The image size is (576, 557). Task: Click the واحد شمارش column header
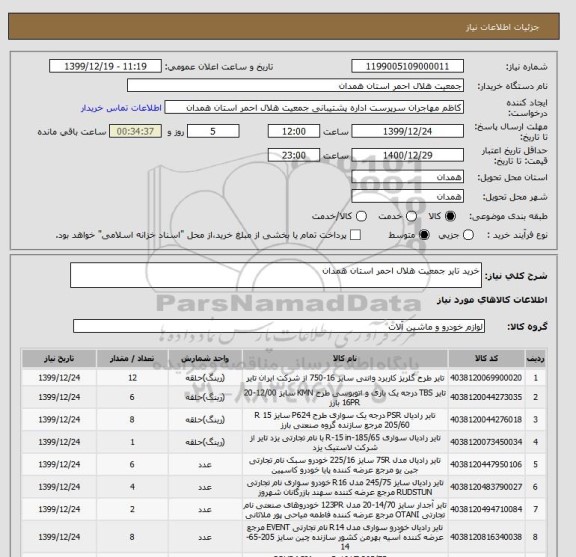(x=205, y=359)
